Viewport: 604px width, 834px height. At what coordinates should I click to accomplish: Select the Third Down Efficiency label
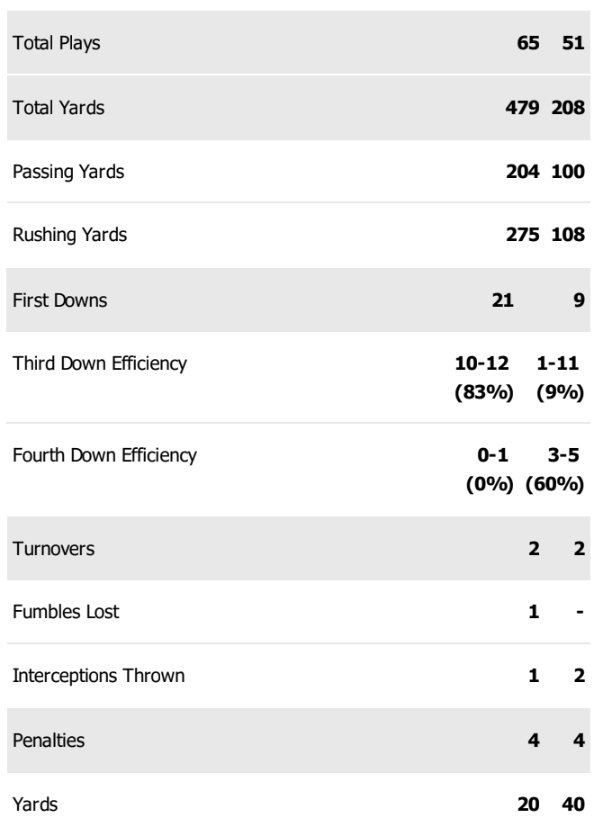[99, 364]
